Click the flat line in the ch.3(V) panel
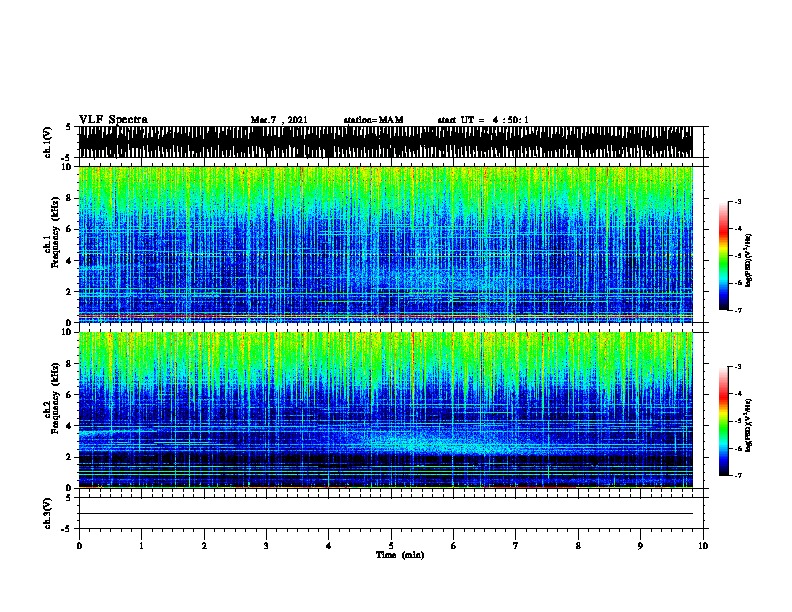This screenshot has height=612, width=792. pos(385,514)
